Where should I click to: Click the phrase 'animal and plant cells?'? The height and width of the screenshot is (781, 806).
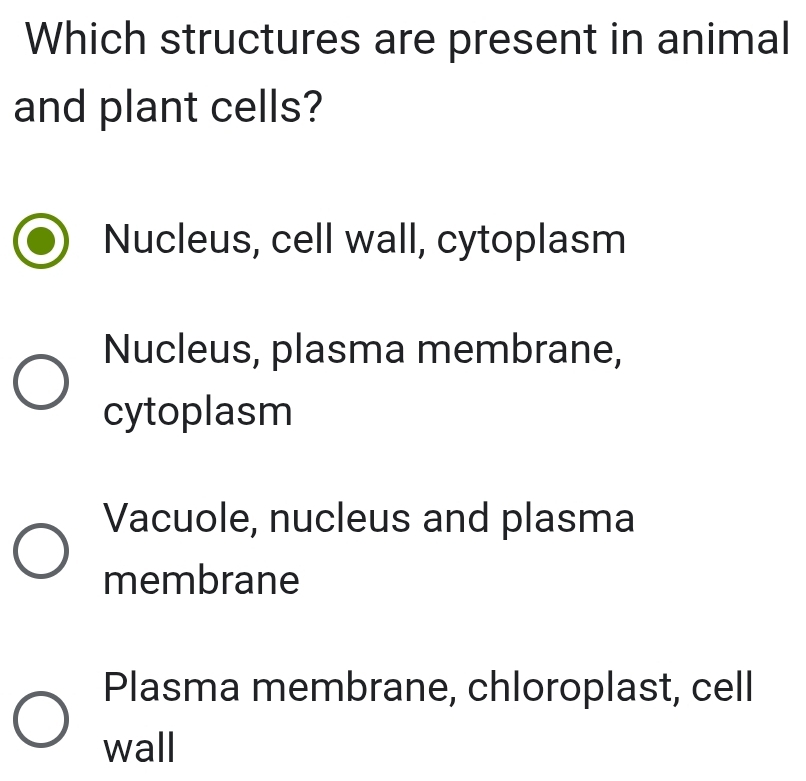[x=168, y=105]
